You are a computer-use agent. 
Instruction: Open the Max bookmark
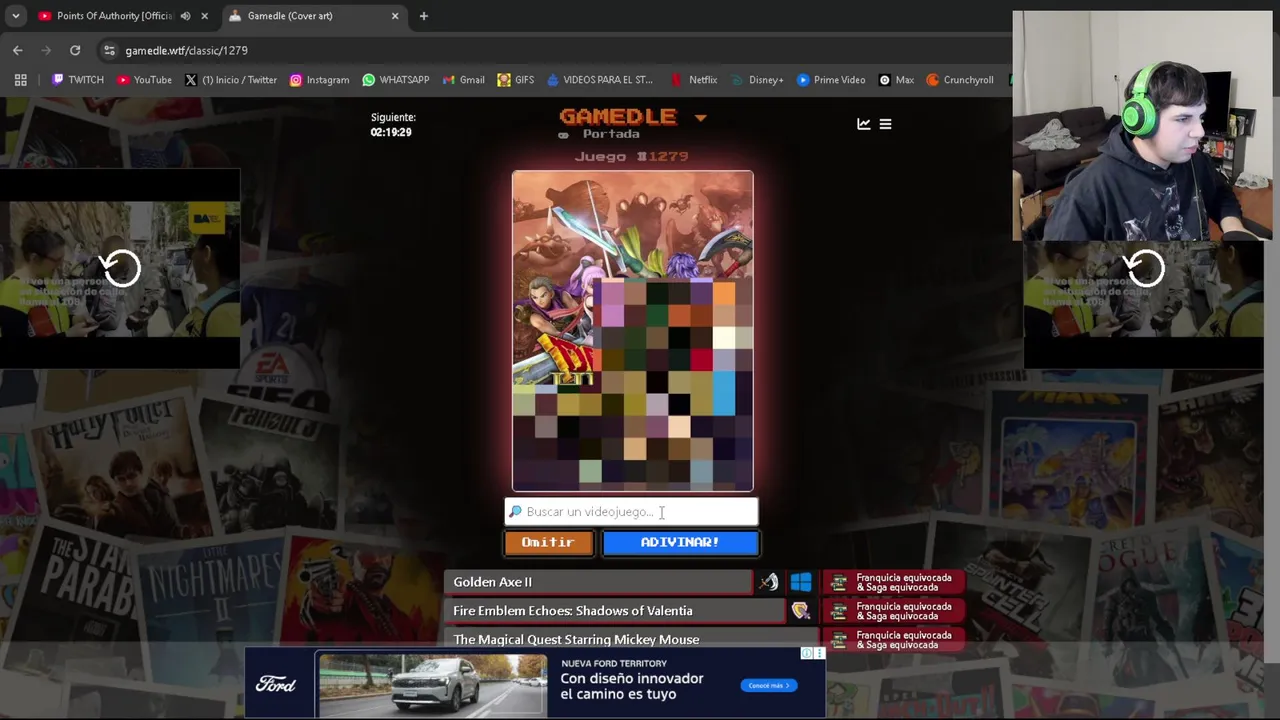896,80
